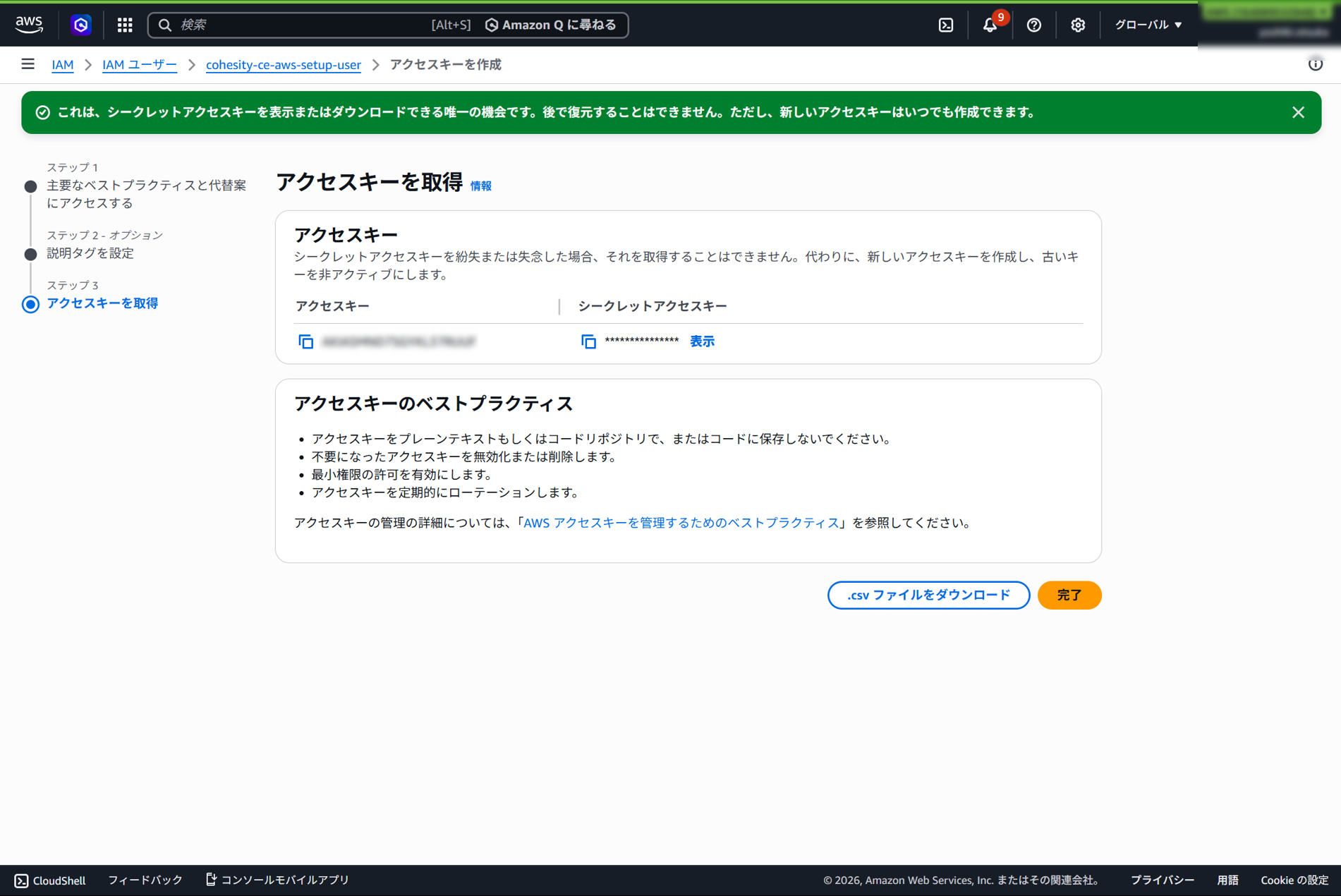
Task: Go to IAM breadcrumb
Action: pyautogui.click(x=62, y=64)
